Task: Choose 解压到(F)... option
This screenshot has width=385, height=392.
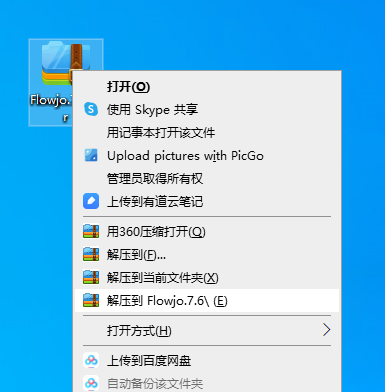Action: 207,255
